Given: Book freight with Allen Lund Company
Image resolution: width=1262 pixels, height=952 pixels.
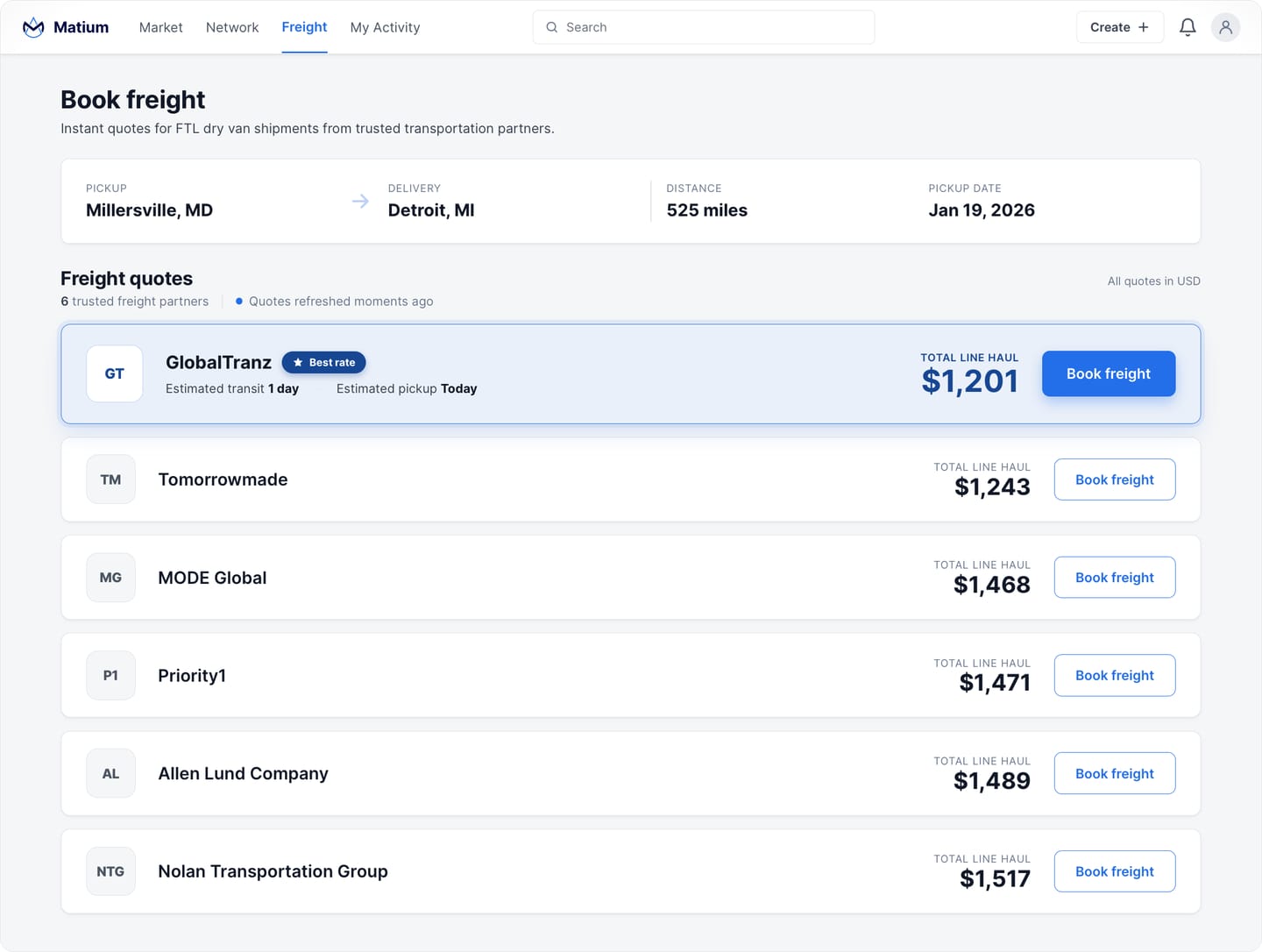Looking at the screenshot, I should click(1115, 774).
